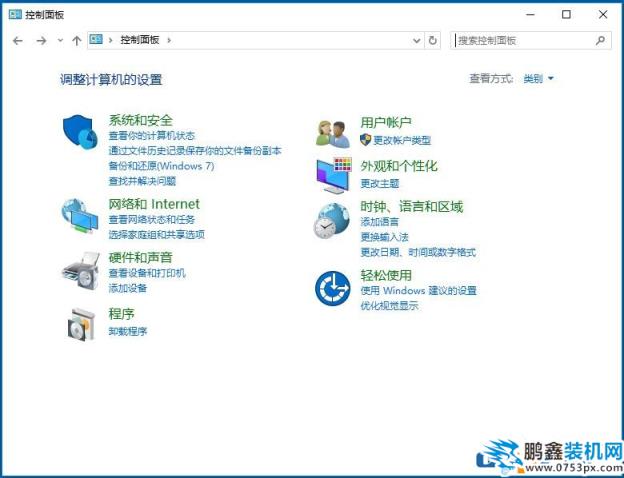Click the search magnifier icon
This screenshot has height=478, width=624.
point(600,40)
